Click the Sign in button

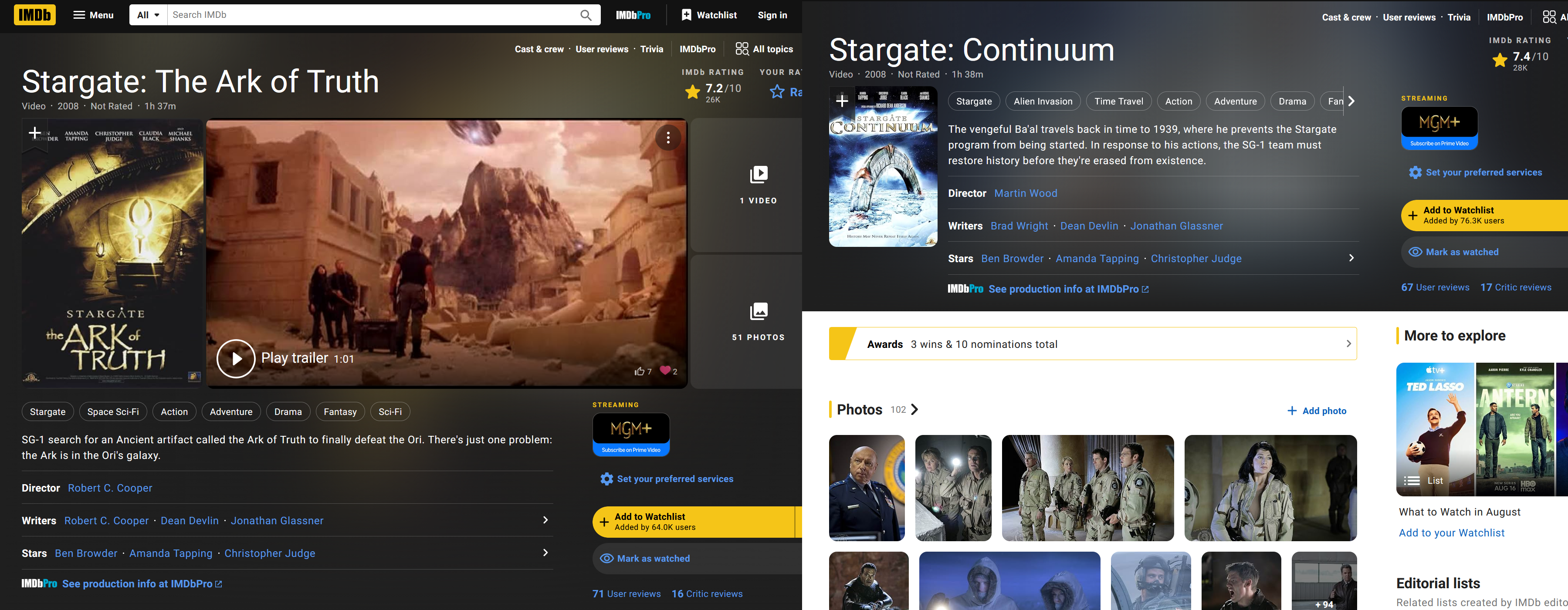point(772,15)
